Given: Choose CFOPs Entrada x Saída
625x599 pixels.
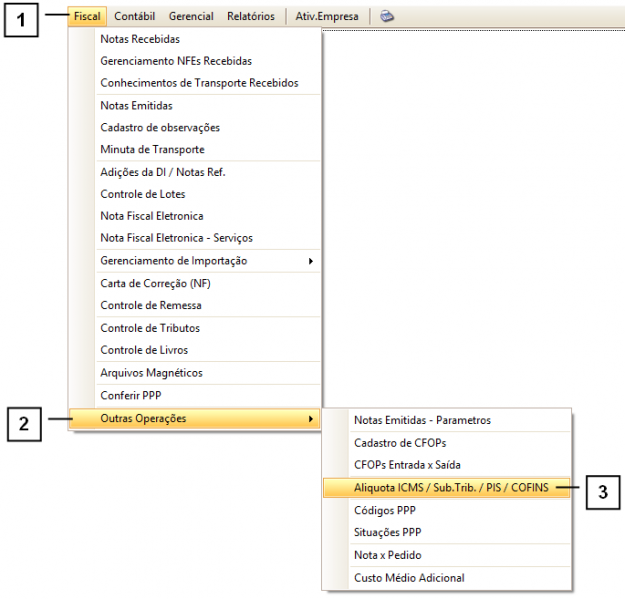Looking at the screenshot, I should (407, 465).
